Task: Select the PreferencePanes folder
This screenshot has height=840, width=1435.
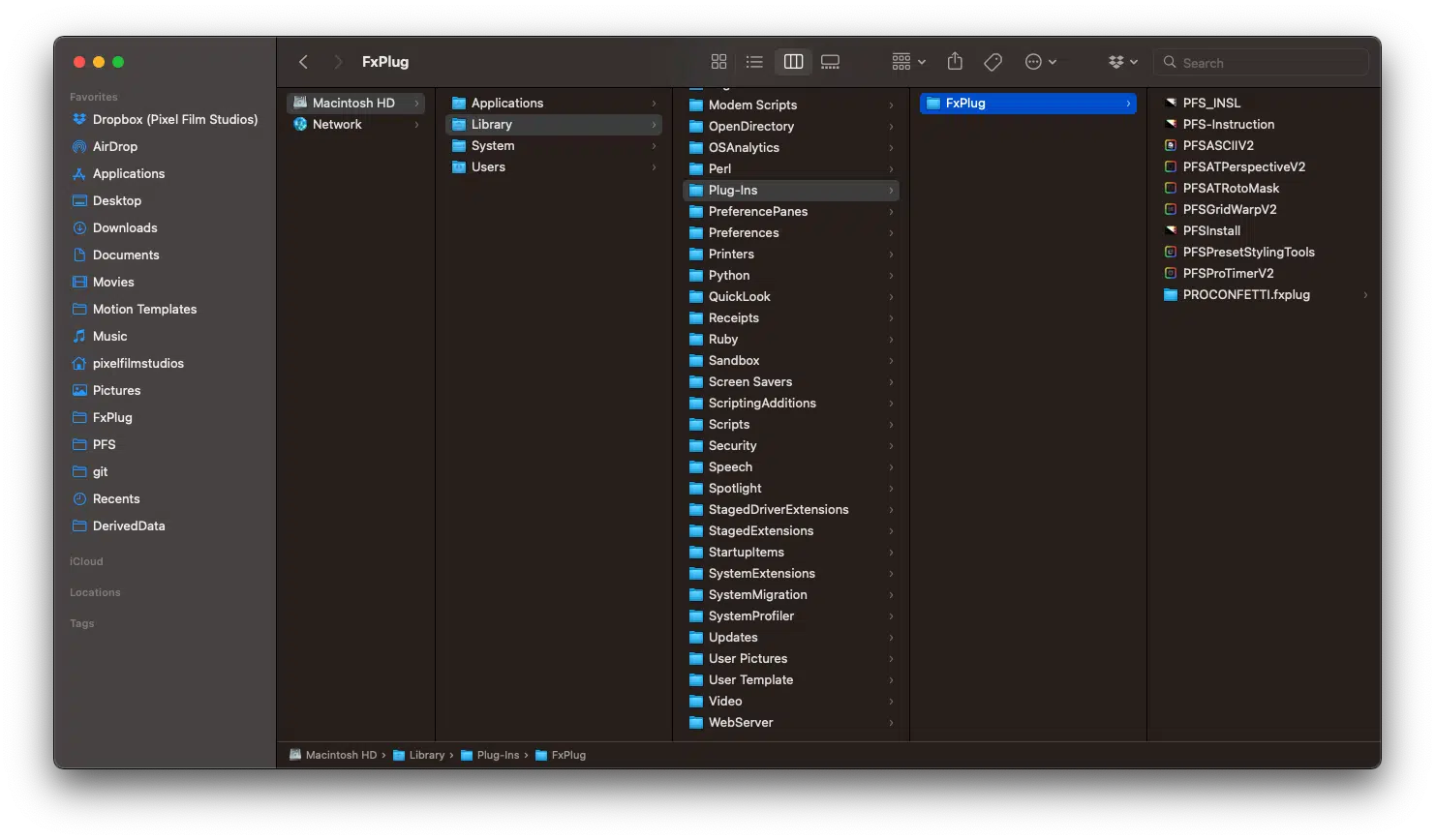Action: [x=791, y=211]
